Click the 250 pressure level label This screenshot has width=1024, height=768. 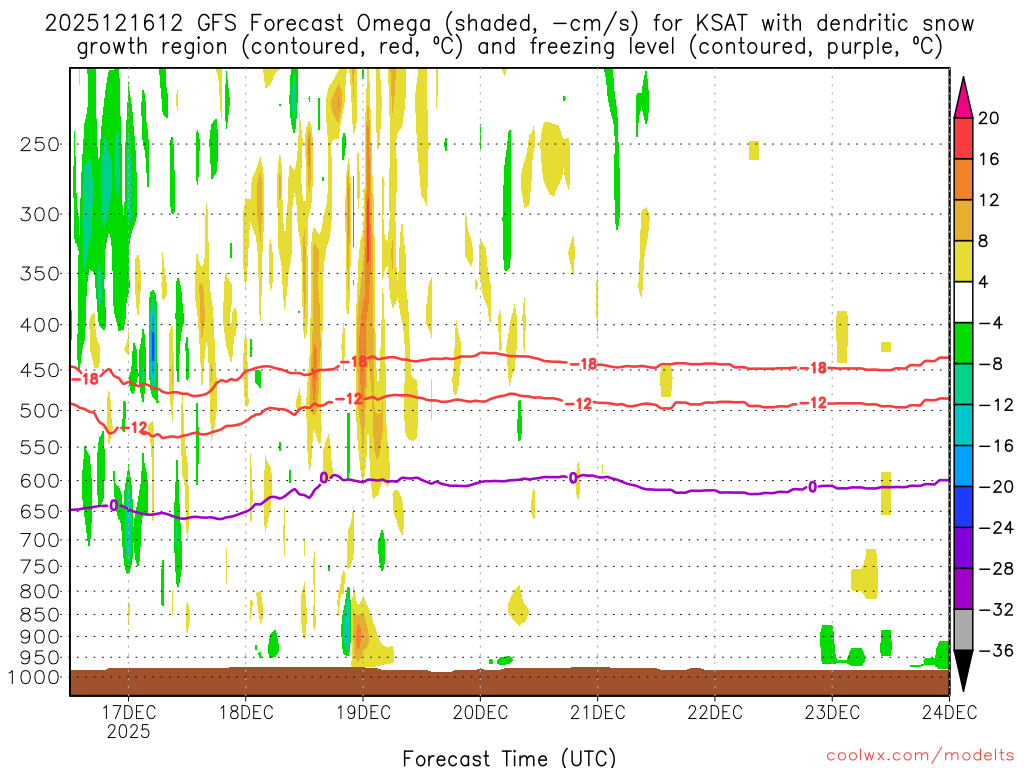click(x=40, y=144)
